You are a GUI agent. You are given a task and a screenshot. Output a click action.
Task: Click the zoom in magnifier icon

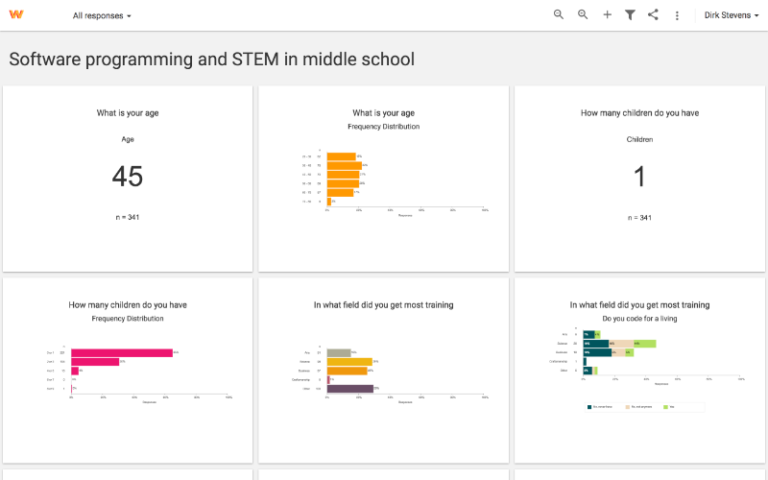pyautogui.click(x=583, y=15)
